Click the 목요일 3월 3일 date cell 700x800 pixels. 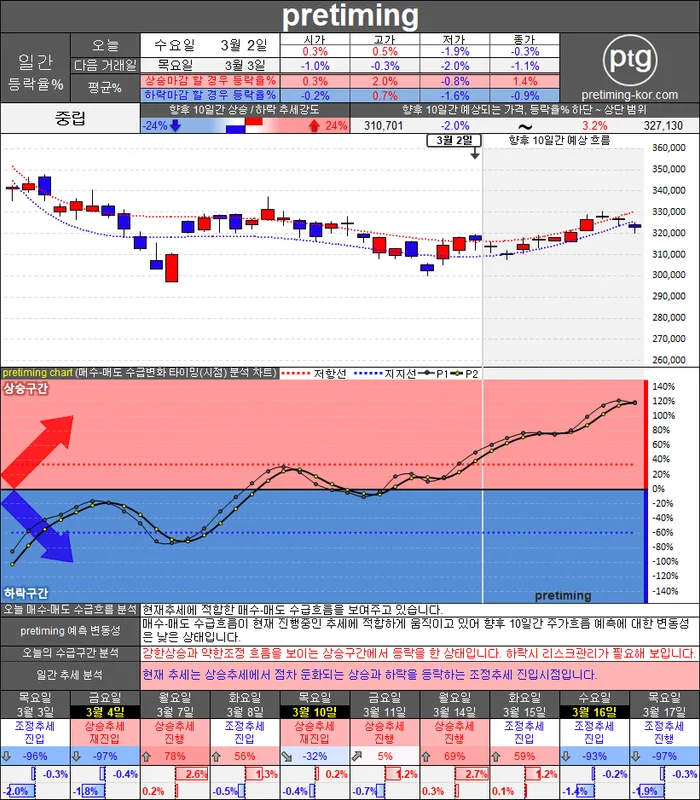coord(210,65)
